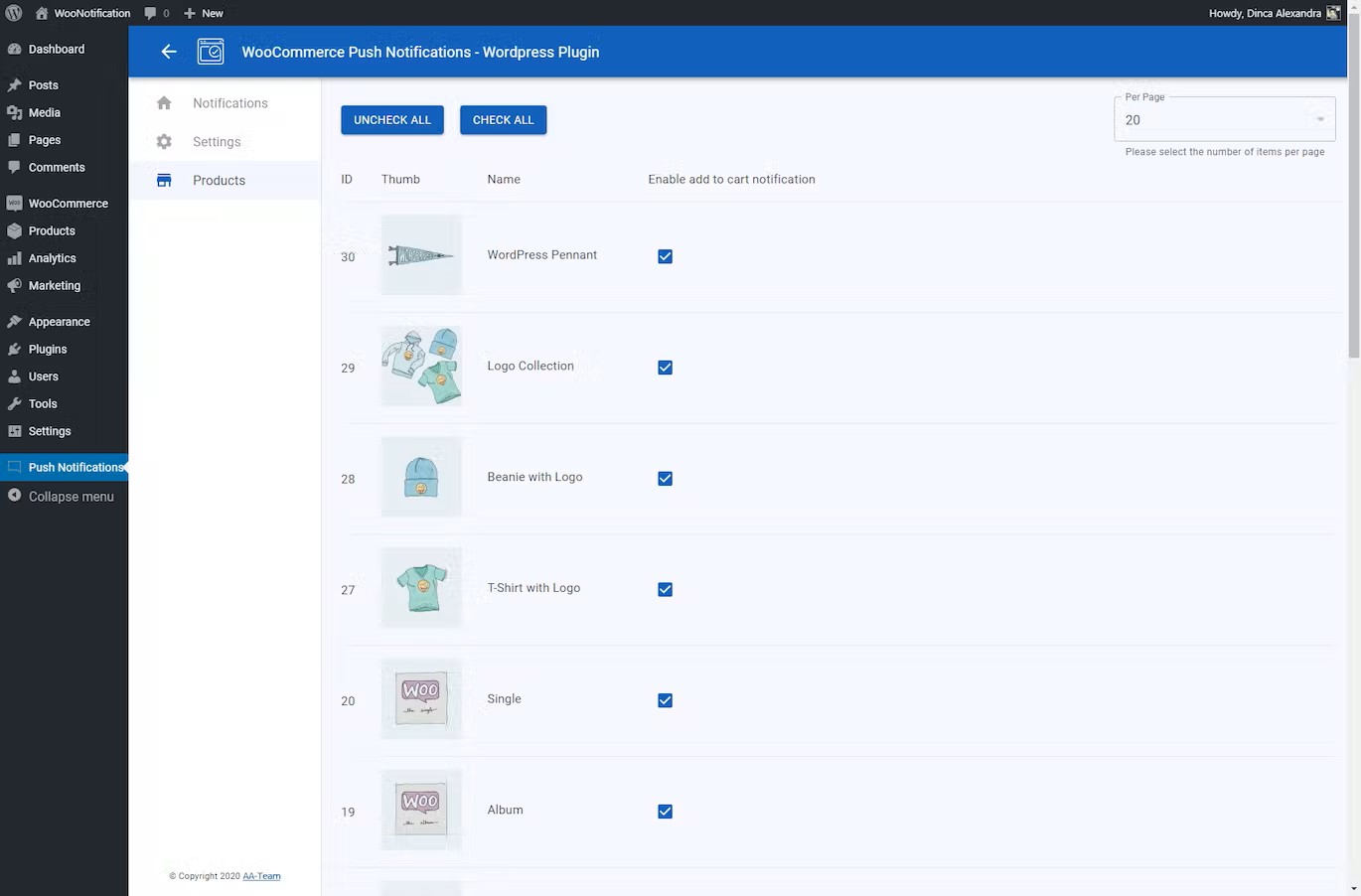Click the Collapse menu arrow icon
Viewport: 1361px width, 896px height.
14,495
